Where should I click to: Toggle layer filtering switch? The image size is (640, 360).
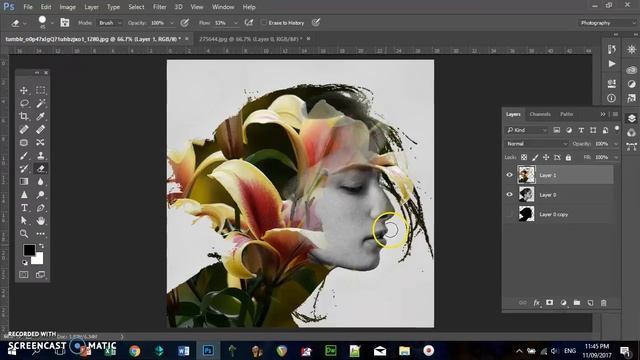click(617, 130)
